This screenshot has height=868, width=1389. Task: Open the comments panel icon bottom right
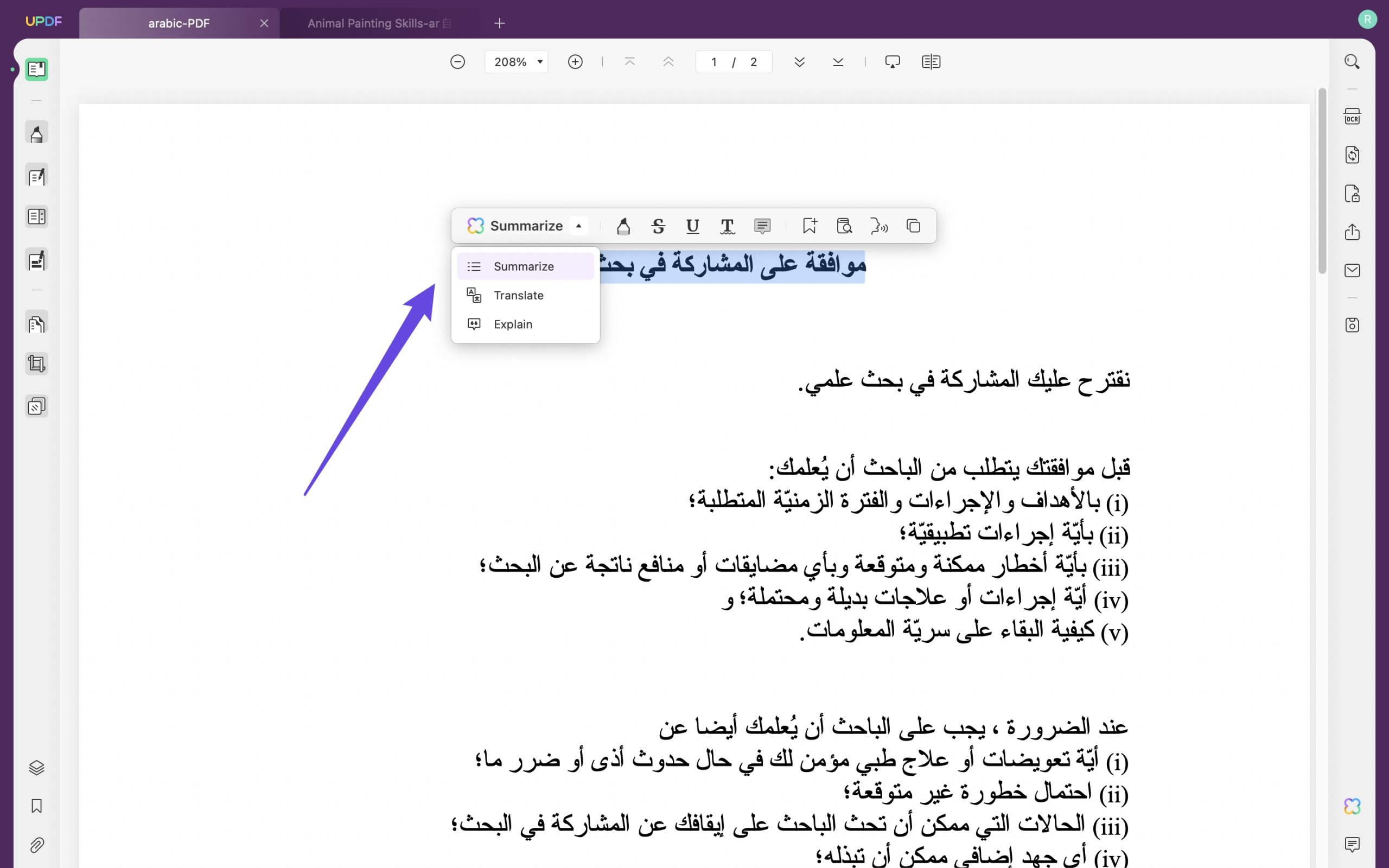click(x=1352, y=845)
